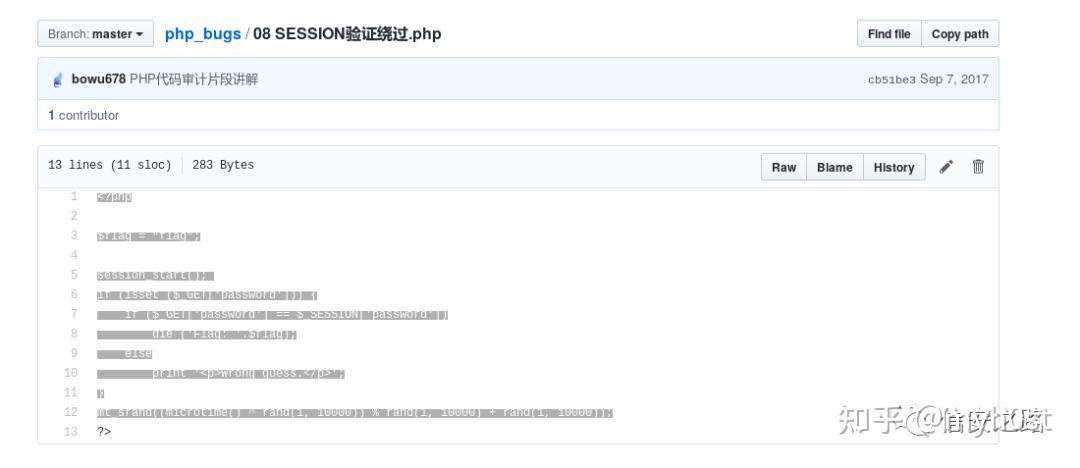Click the closing ?> tag on line 13
The image size is (1080, 468).
(x=104, y=432)
